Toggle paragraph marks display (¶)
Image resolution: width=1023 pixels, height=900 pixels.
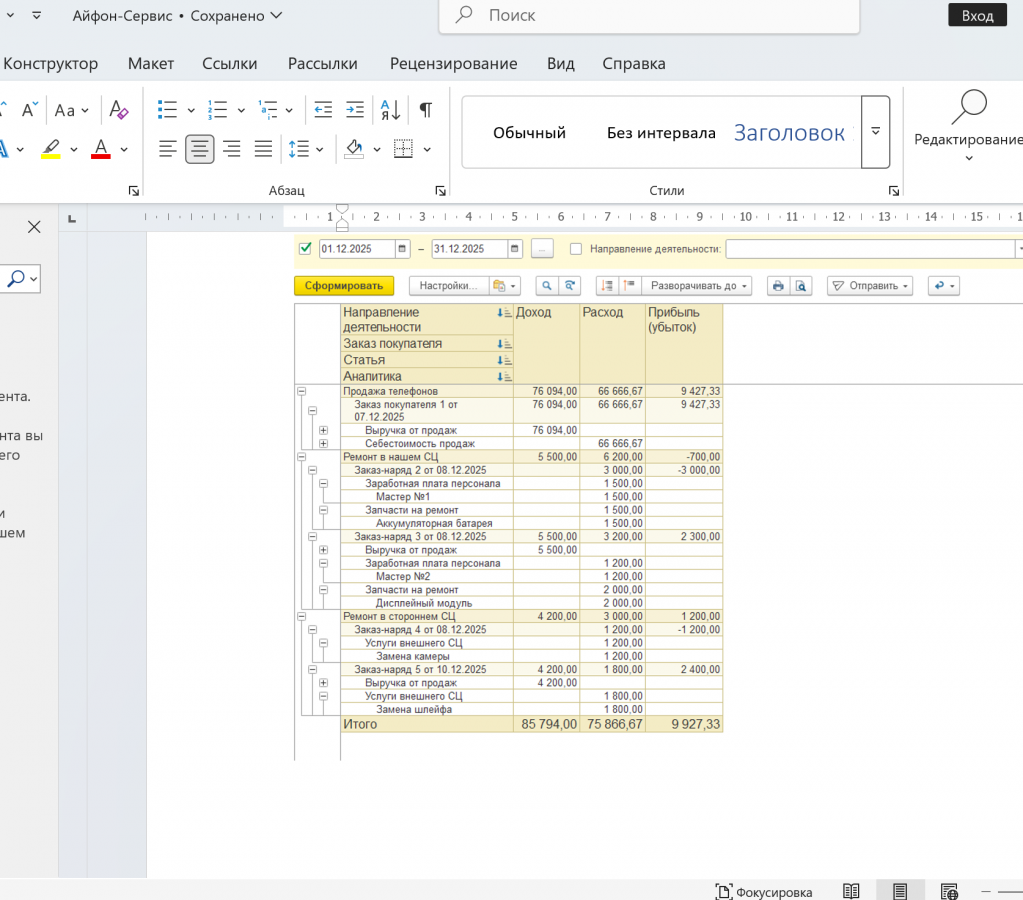pyautogui.click(x=426, y=110)
